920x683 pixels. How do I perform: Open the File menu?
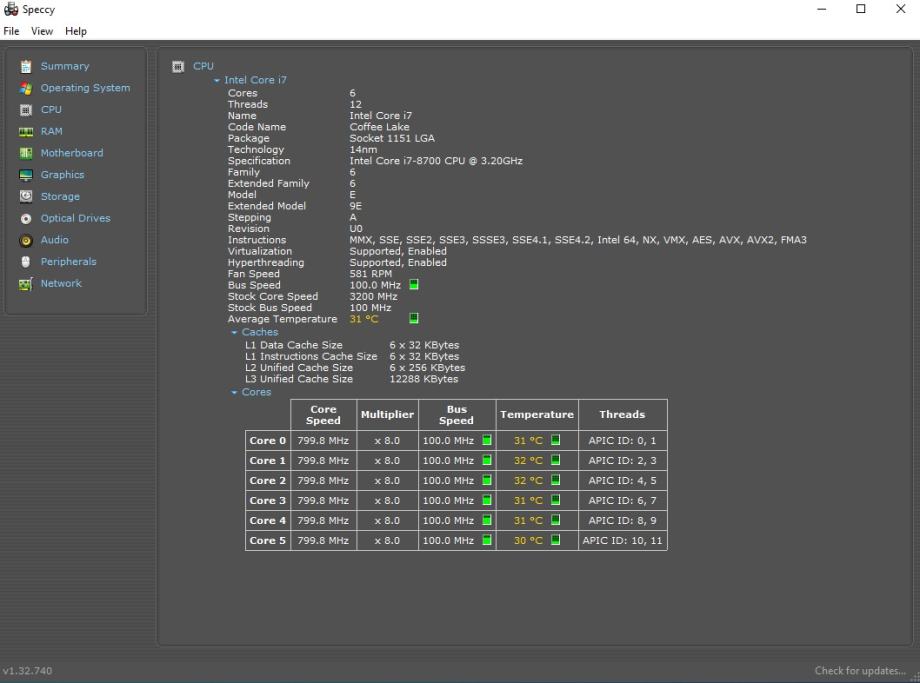point(12,31)
